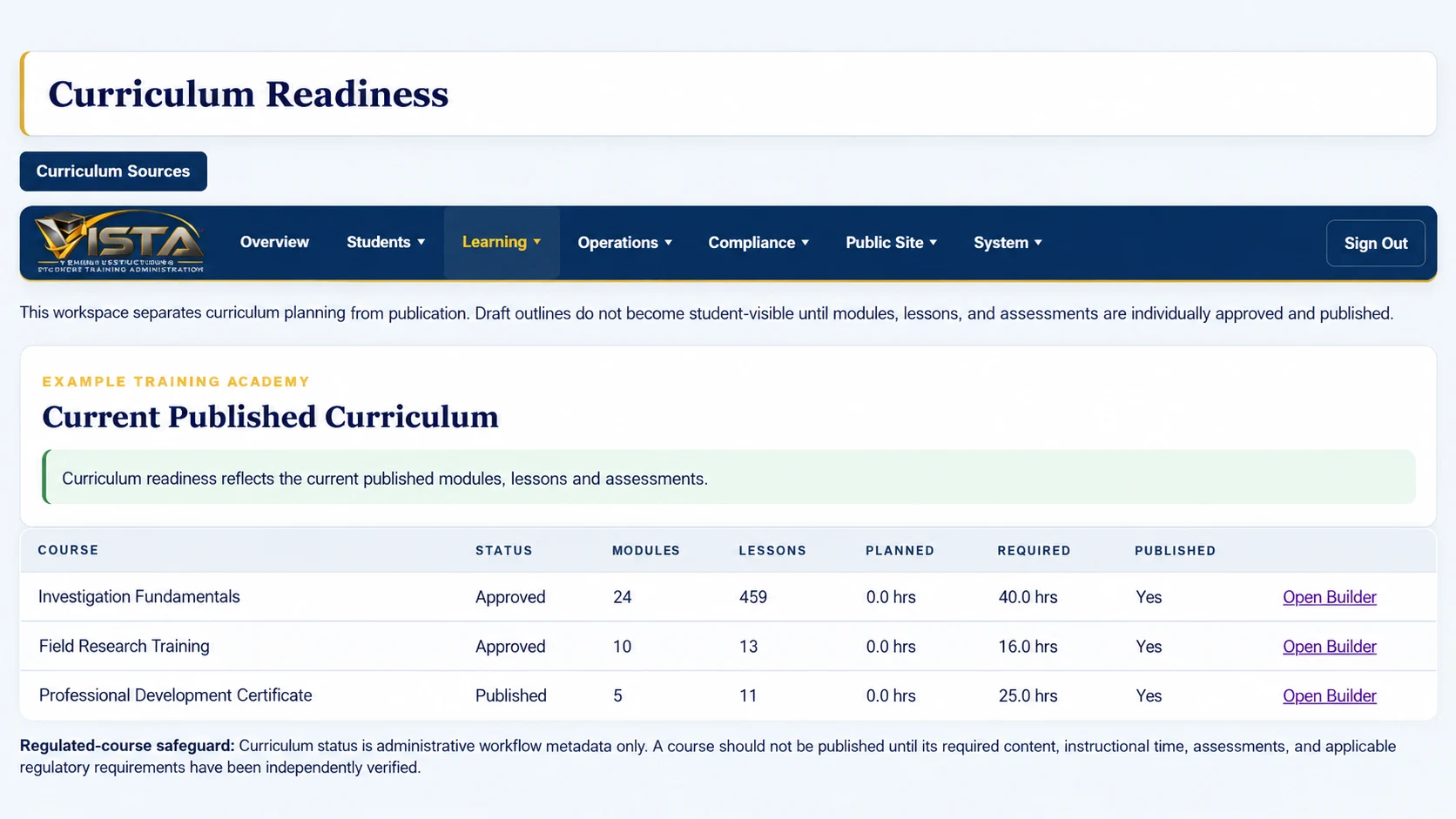This screenshot has width=1456, height=819.
Task: Click the 40.0 hrs required value
Action: 1028,597
